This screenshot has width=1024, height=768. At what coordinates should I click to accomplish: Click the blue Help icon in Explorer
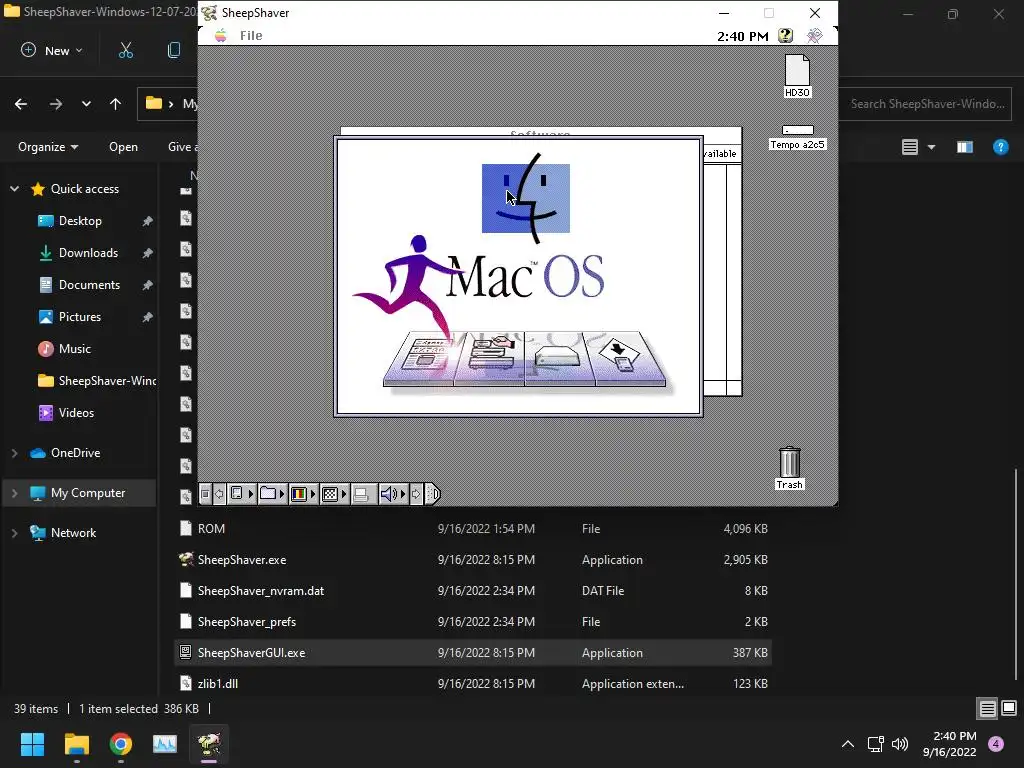(x=1000, y=147)
